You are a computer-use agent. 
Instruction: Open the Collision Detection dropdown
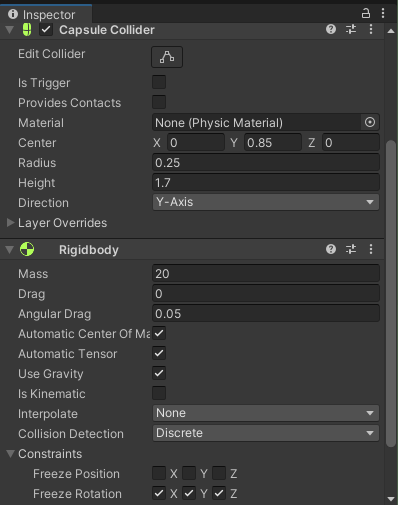[266, 433]
